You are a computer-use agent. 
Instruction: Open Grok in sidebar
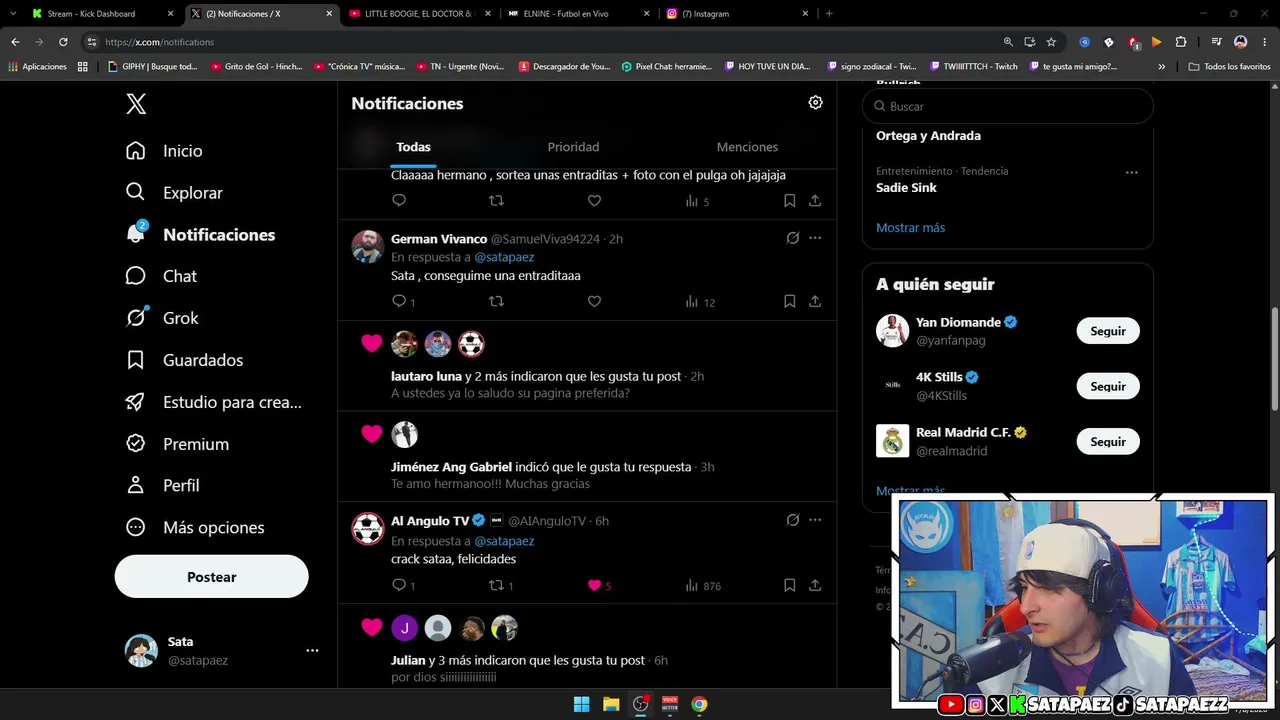(x=162, y=318)
